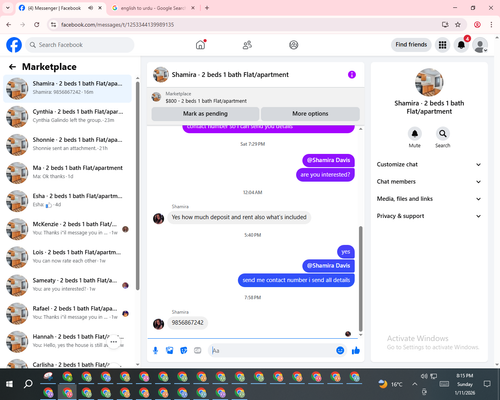
Task: Expand Customize chat section
Action: [429, 164]
